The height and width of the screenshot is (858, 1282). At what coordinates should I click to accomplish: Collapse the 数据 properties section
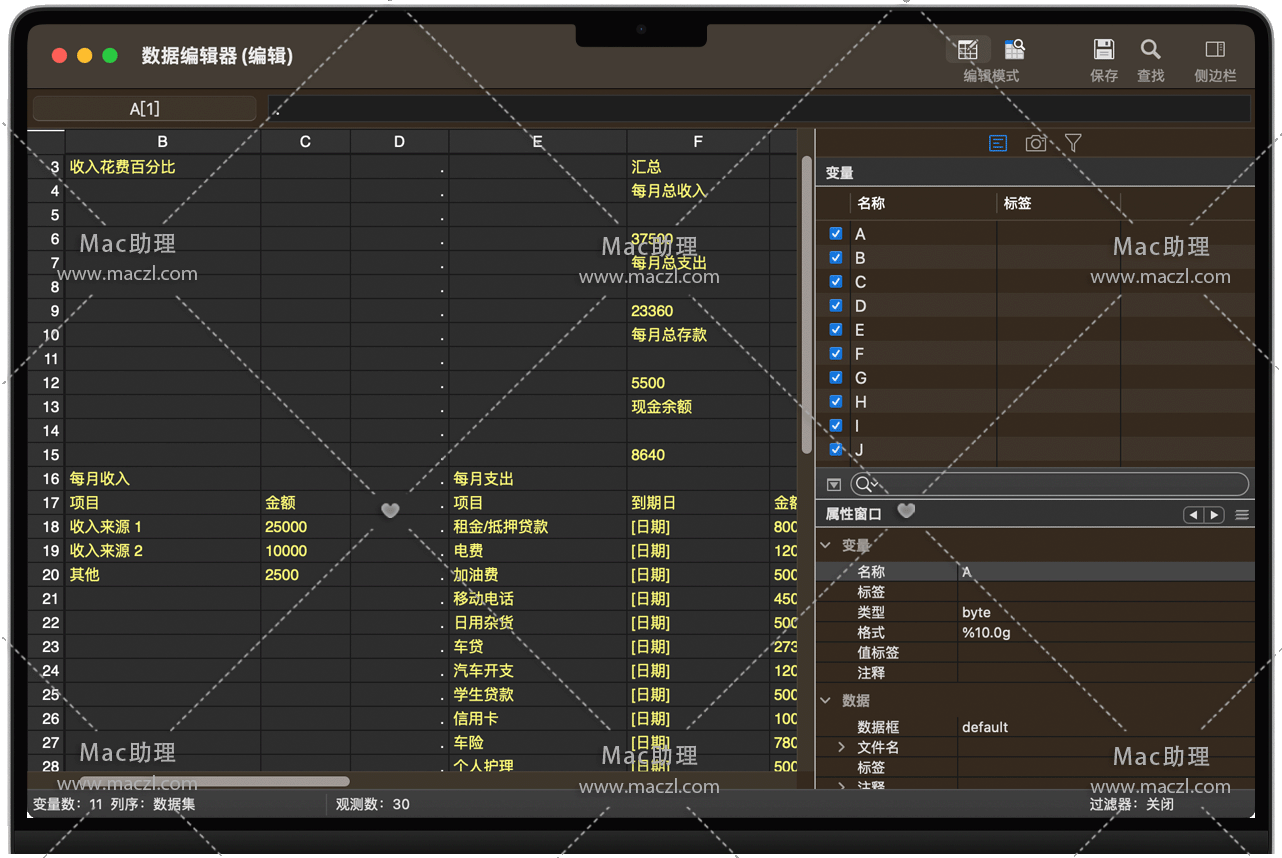pos(826,701)
